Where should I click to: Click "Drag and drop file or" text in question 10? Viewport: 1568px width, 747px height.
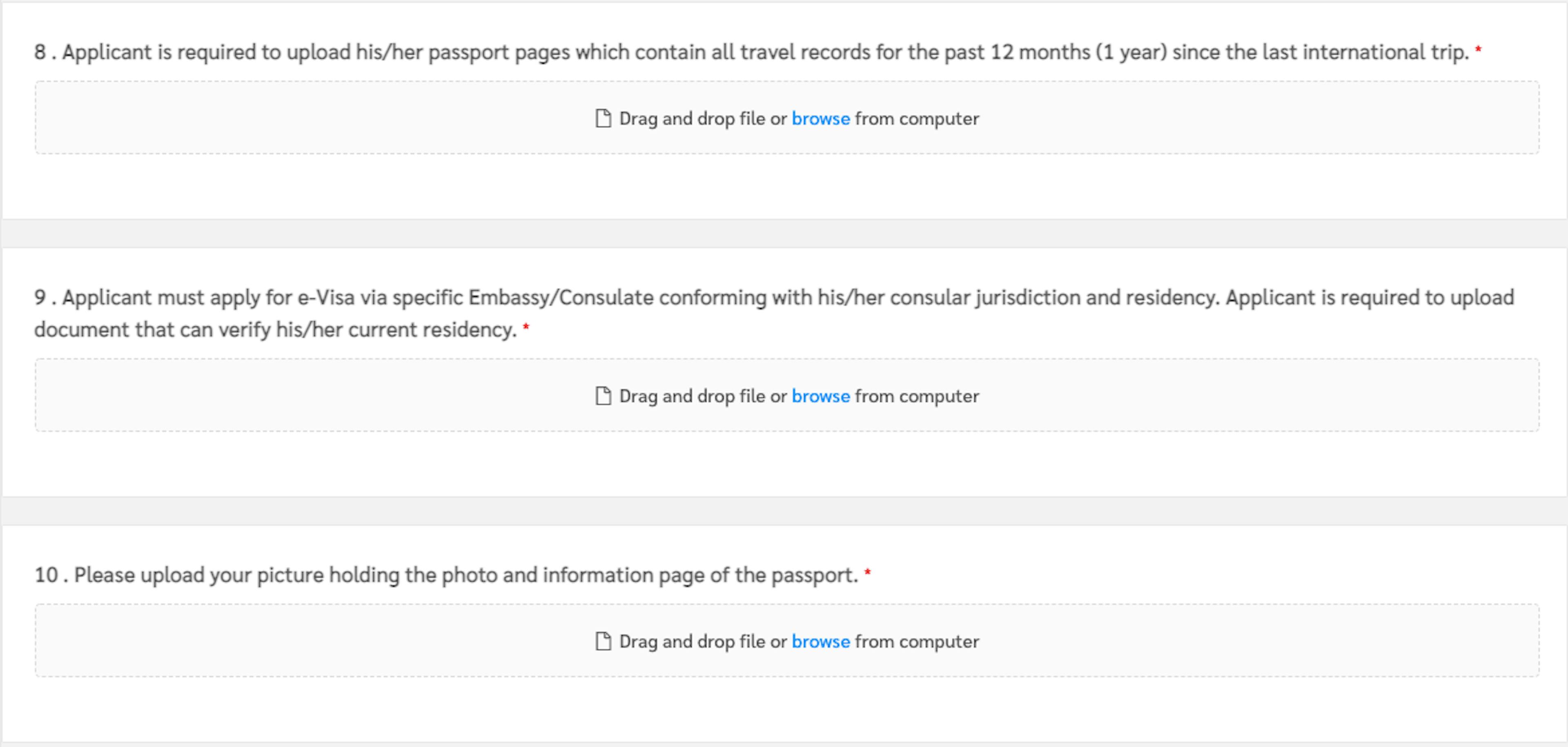click(x=703, y=641)
